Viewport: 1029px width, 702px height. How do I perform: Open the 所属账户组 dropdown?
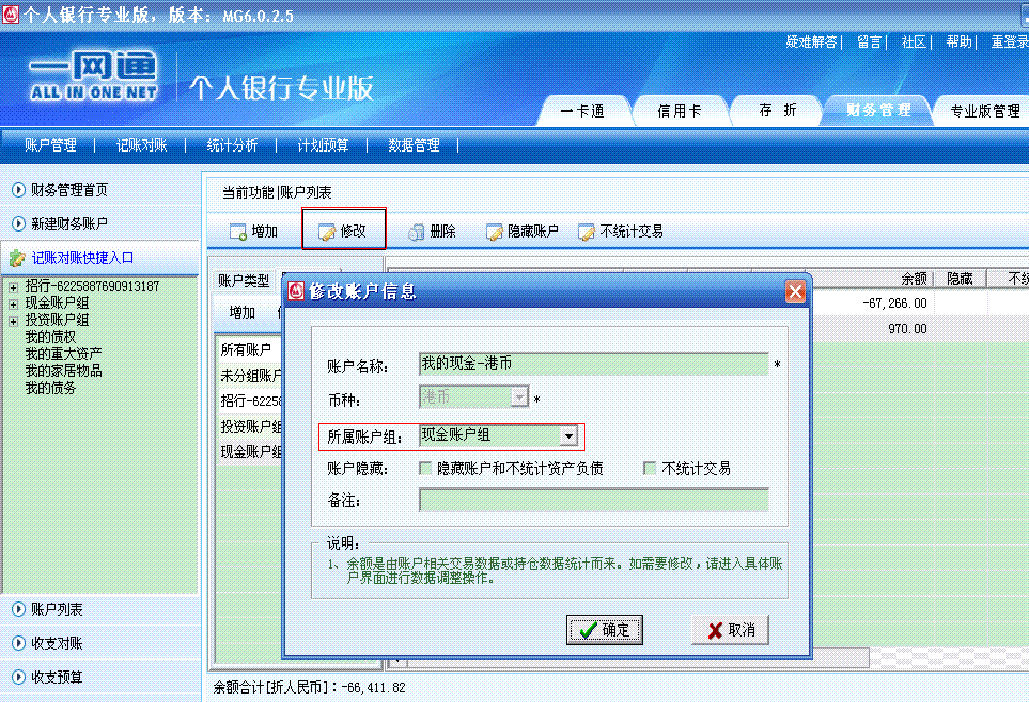click(x=568, y=436)
